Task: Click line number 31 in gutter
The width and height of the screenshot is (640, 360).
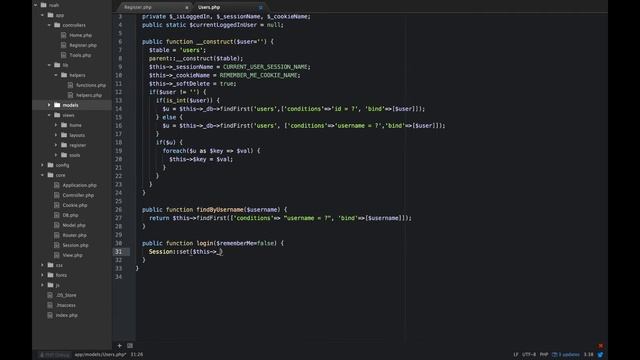Action: point(118,252)
